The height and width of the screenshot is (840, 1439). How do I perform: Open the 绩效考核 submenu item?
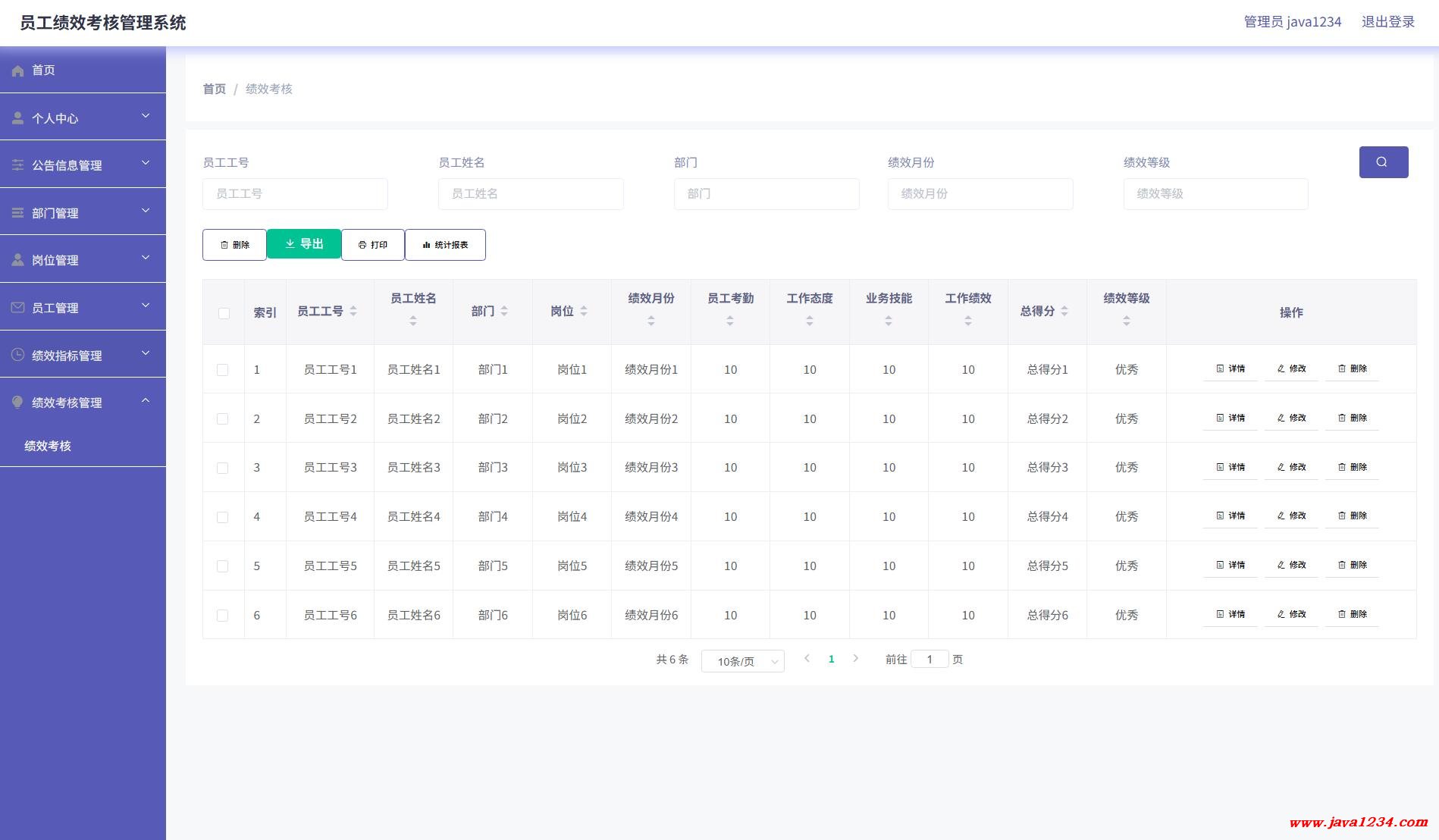click(x=48, y=446)
